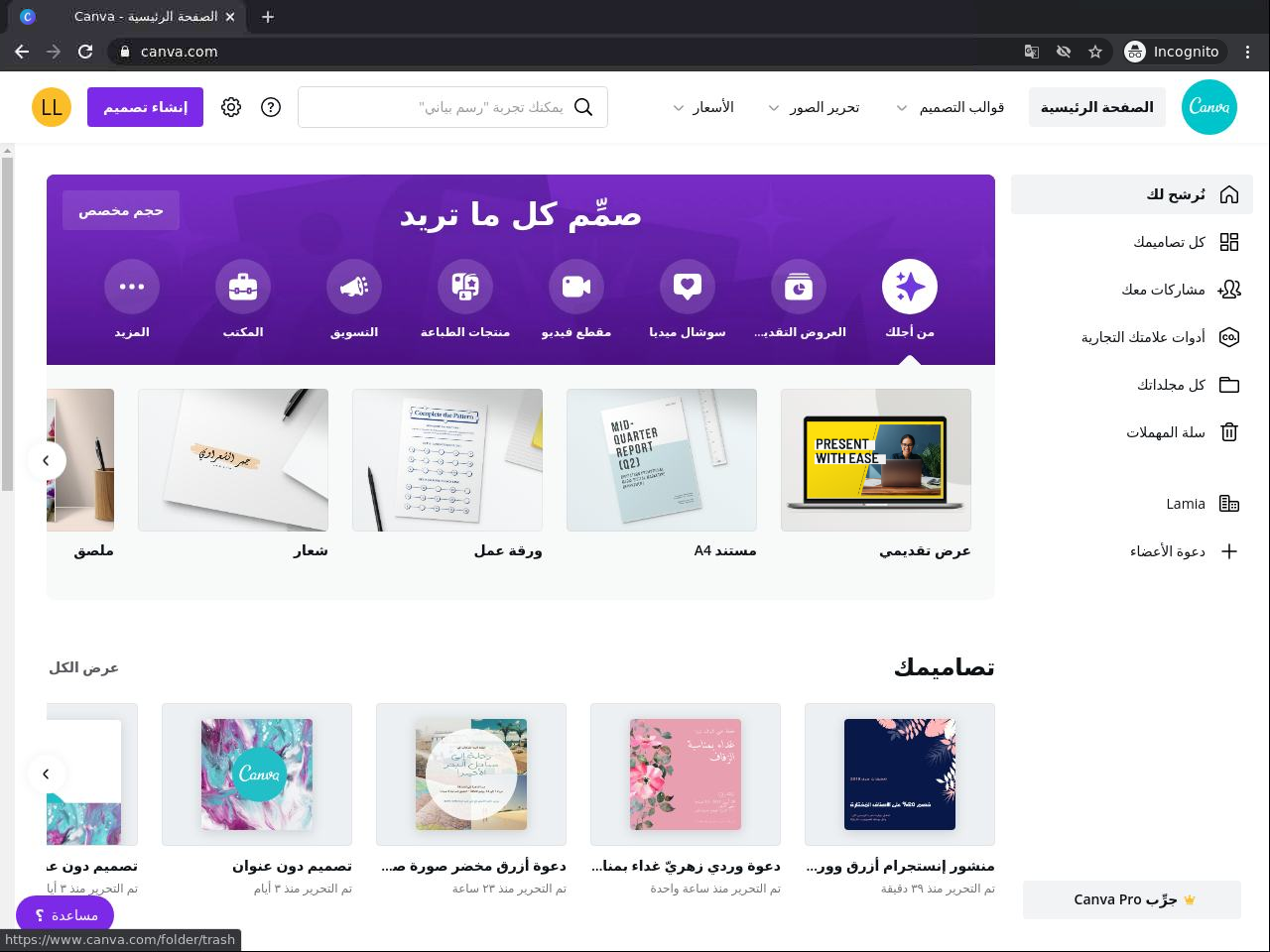Click in the search designs input field

coord(452,107)
